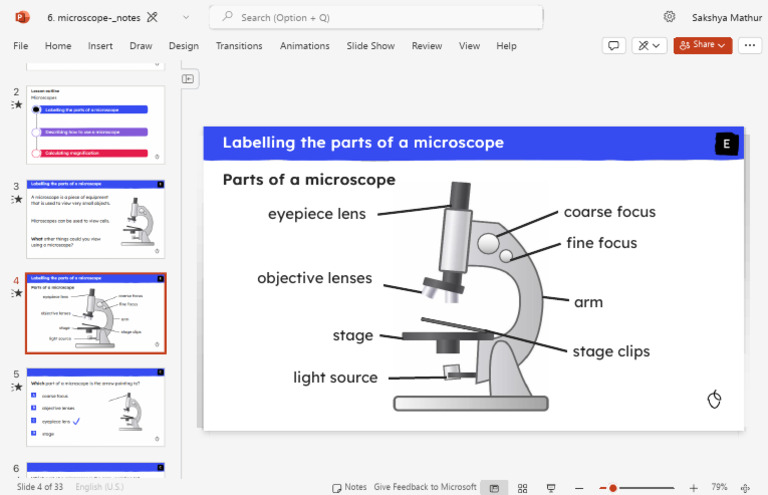Image resolution: width=768 pixels, height=495 pixels.
Task: Click Fit slide to window icon
Action: pos(744,487)
